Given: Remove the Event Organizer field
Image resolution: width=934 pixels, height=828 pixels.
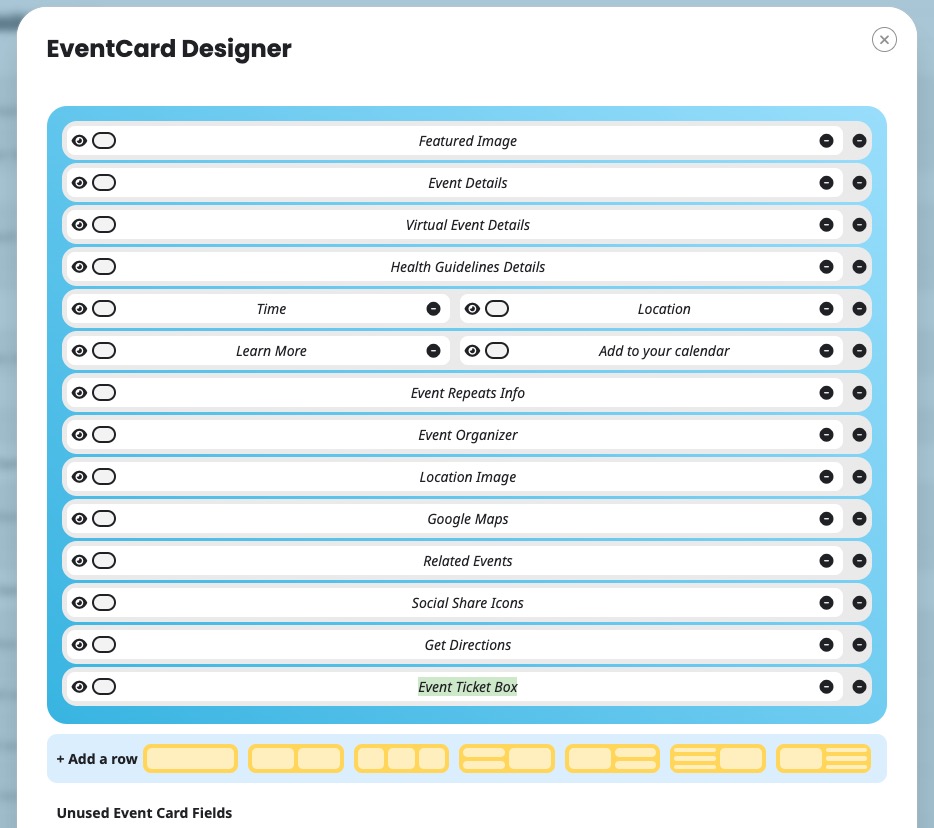Looking at the screenshot, I should tap(826, 435).
